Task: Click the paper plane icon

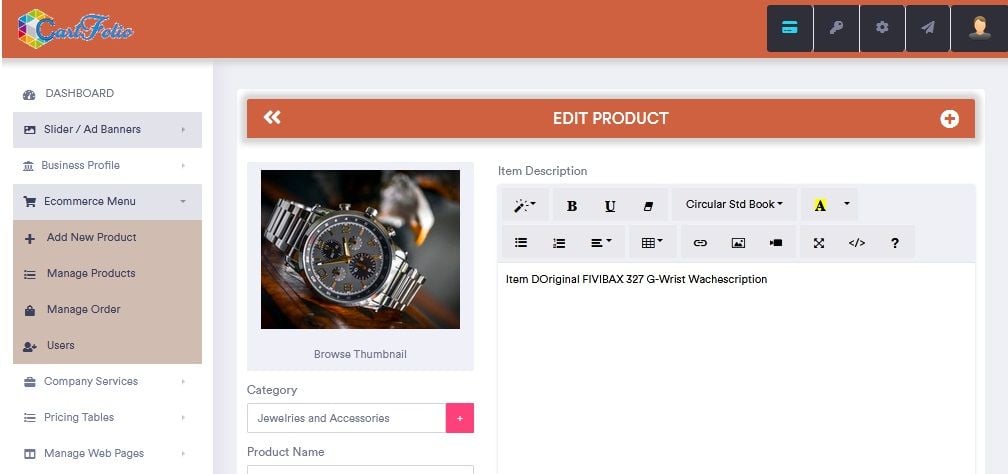Action: [x=928, y=28]
